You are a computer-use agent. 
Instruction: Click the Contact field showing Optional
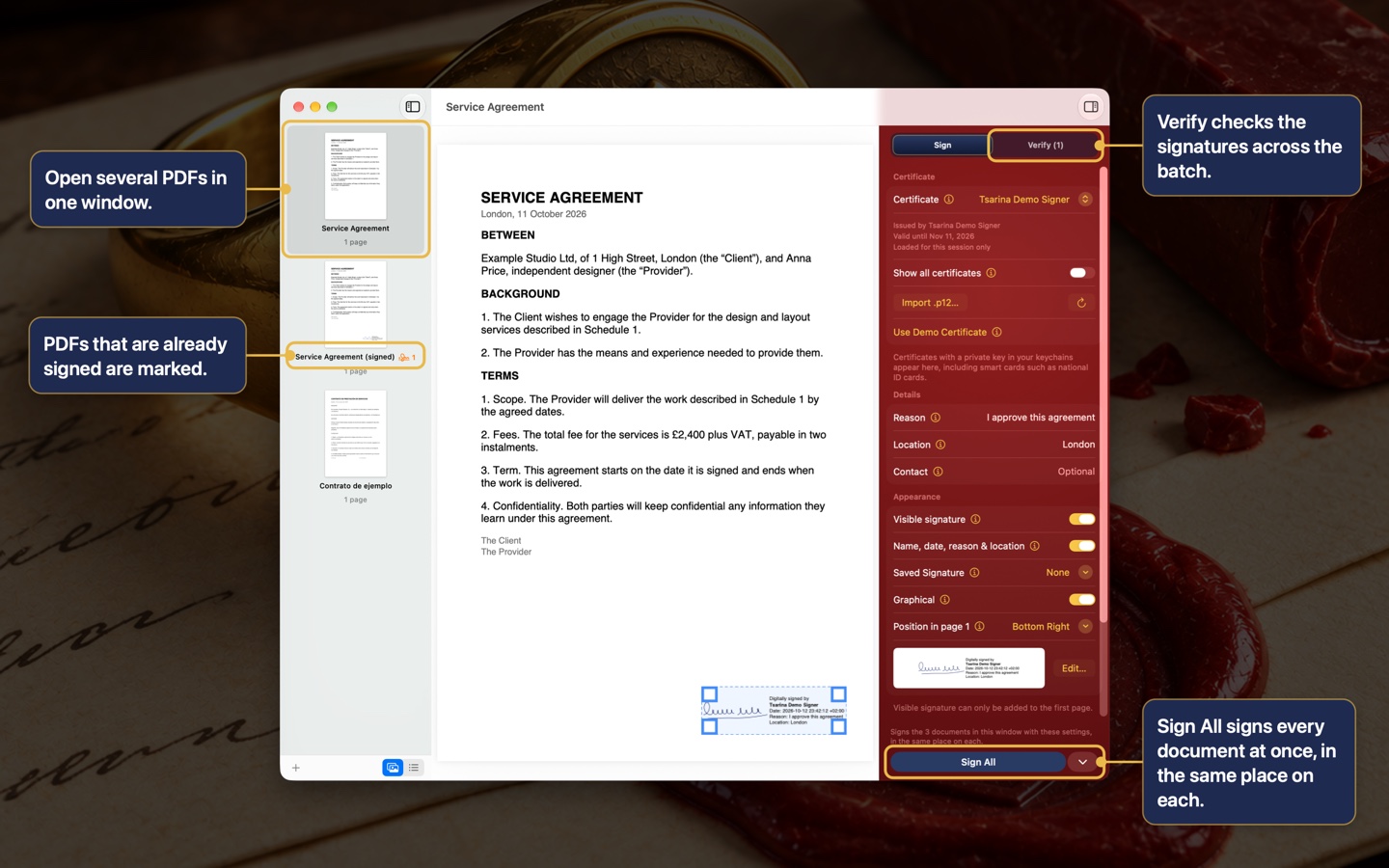click(1076, 472)
